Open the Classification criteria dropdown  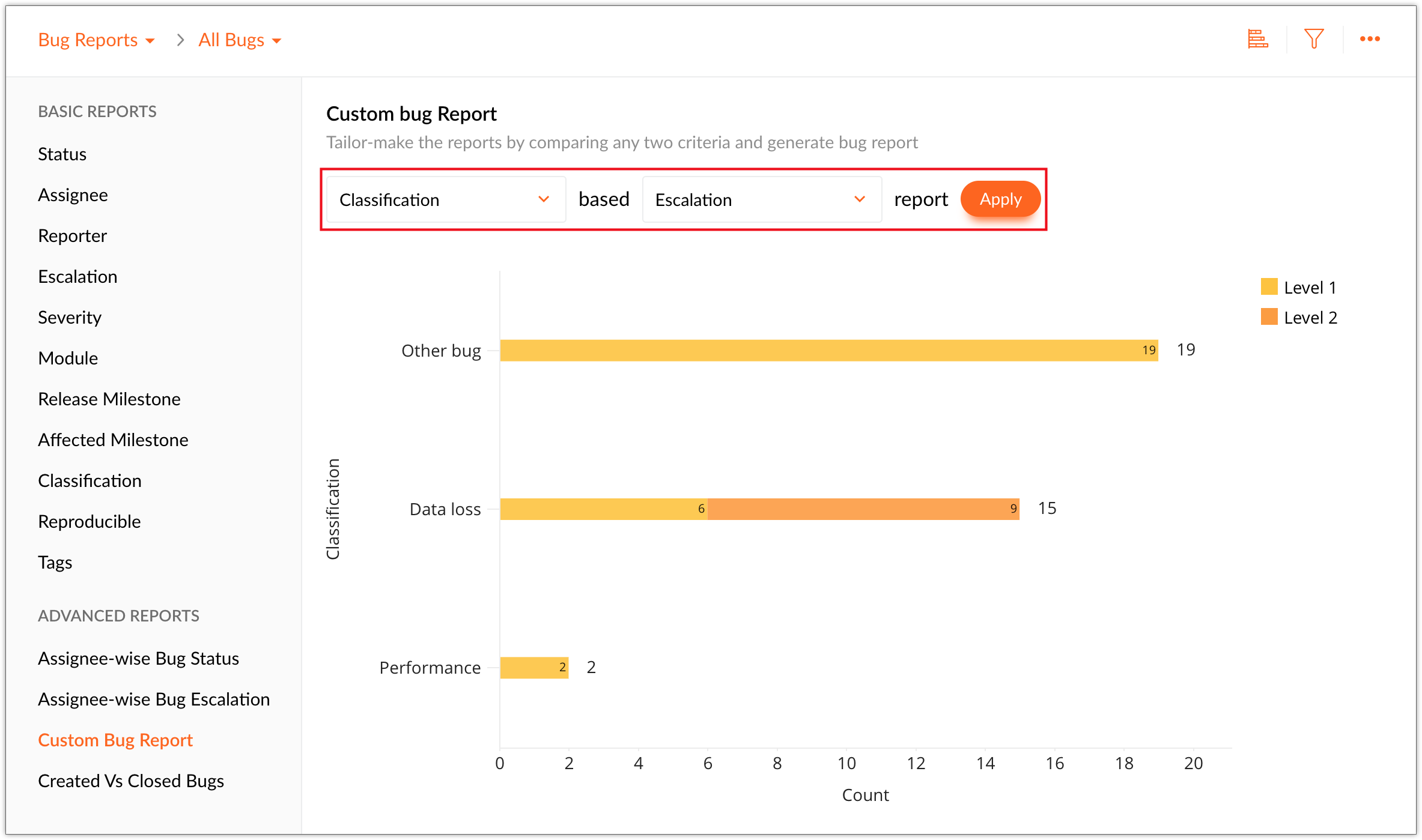(445, 199)
